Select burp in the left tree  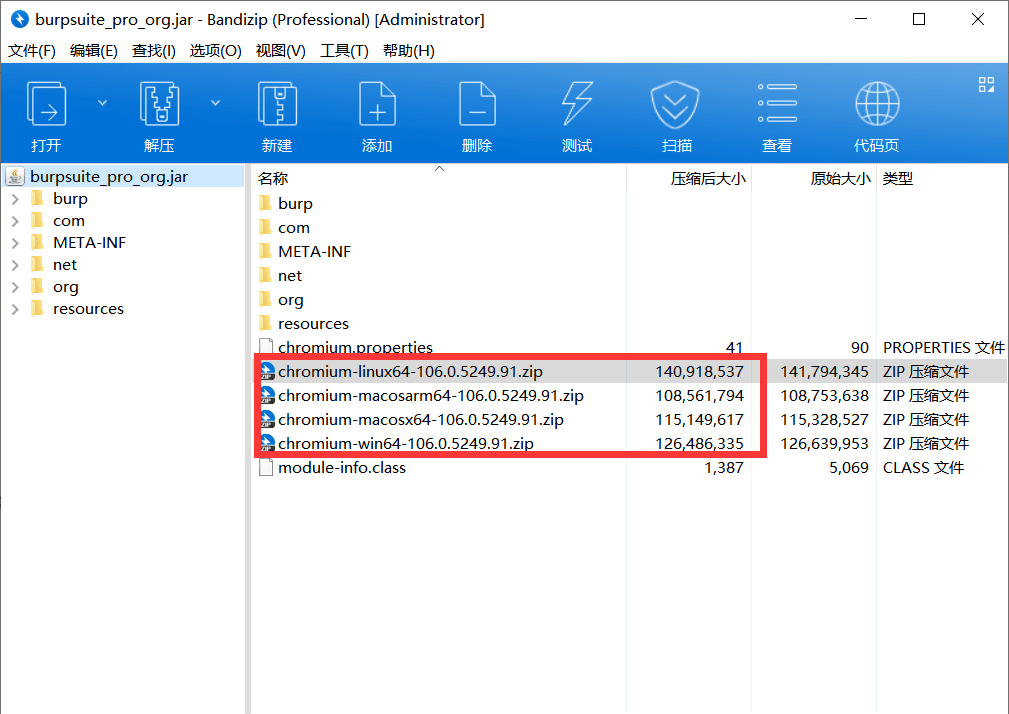tap(70, 199)
